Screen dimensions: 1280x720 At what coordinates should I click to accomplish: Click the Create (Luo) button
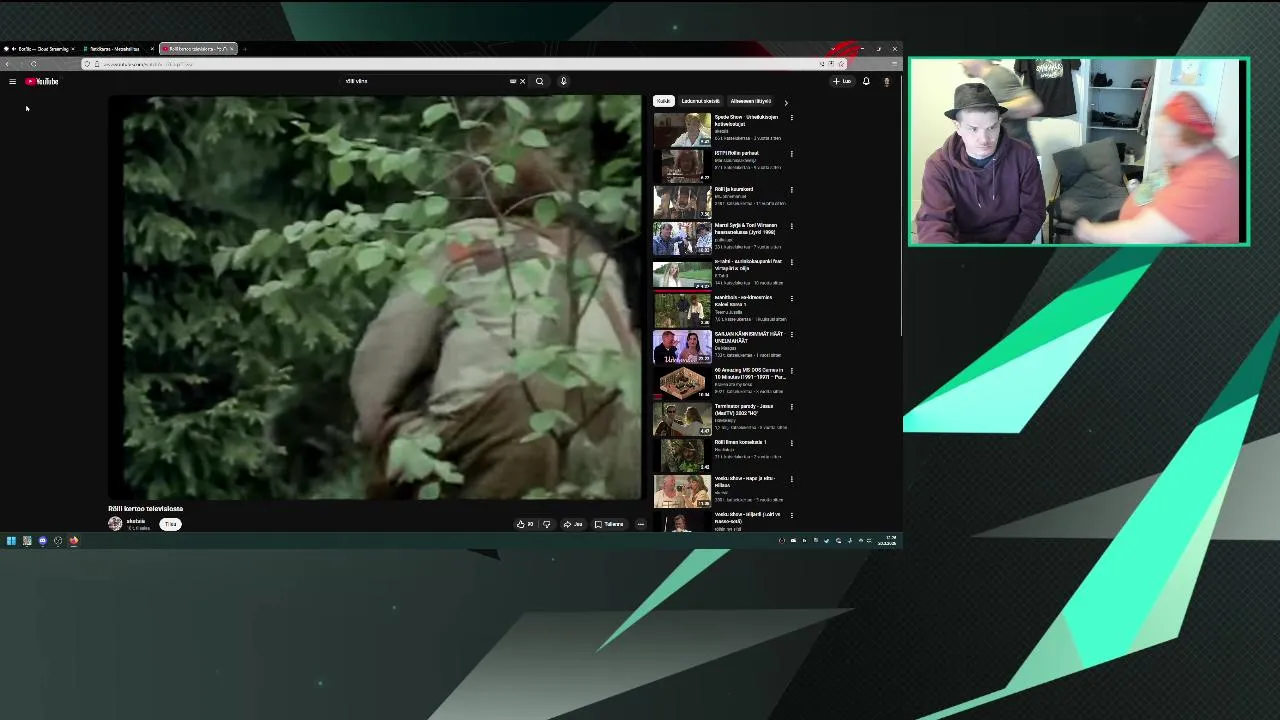pyautogui.click(x=842, y=82)
